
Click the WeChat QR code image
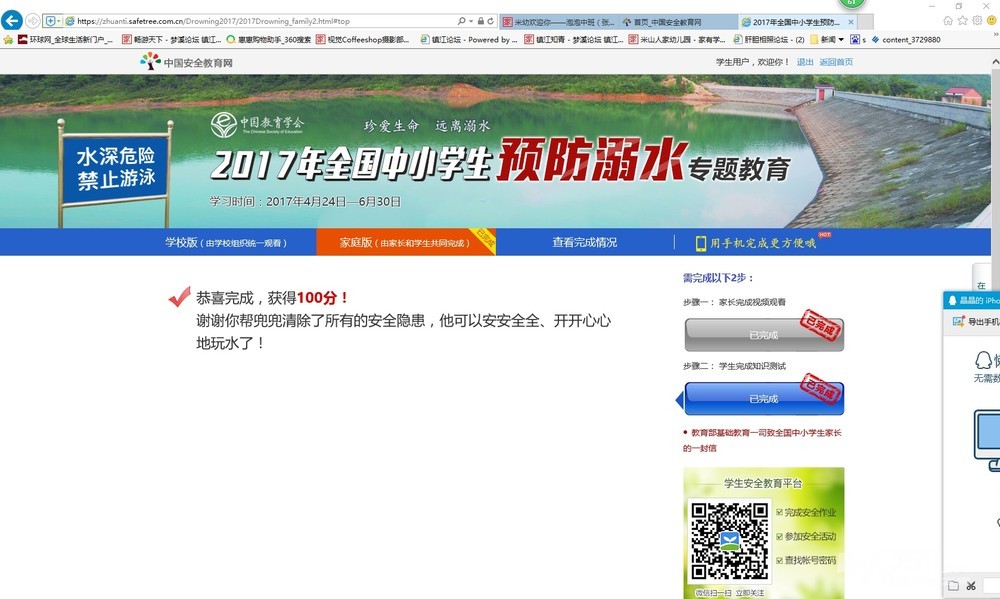(730, 541)
